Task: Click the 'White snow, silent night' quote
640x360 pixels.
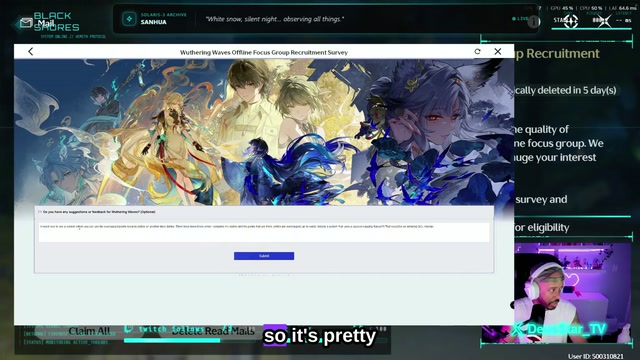Action: [x=274, y=19]
